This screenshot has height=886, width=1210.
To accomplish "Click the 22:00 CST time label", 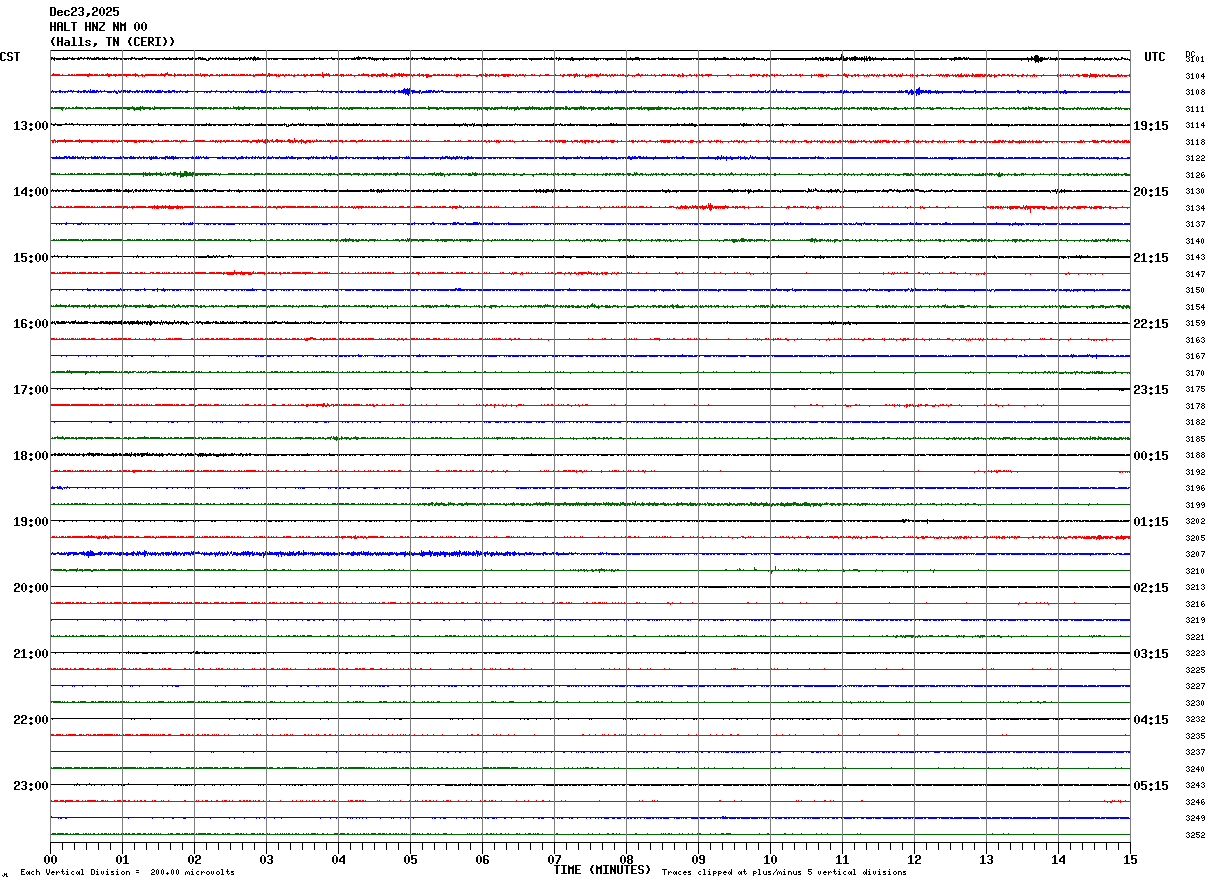I will [x=30, y=720].
